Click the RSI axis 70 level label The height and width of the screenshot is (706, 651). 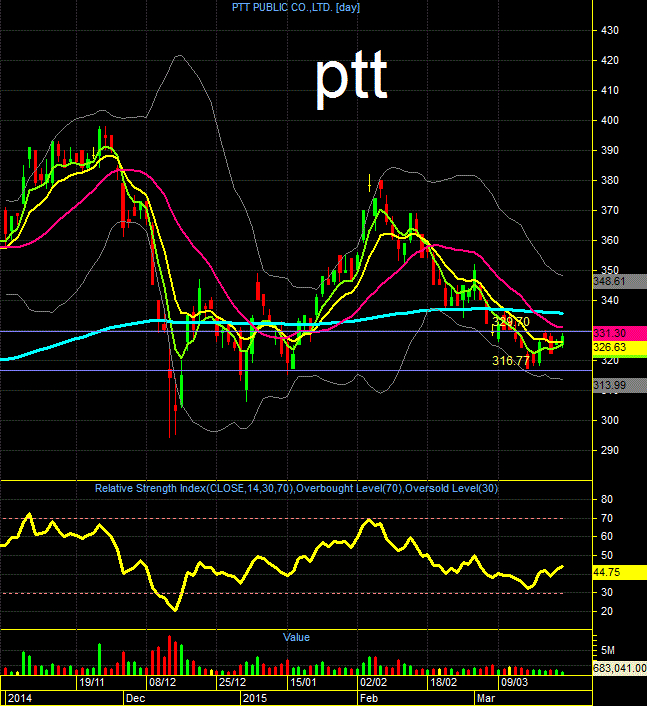607,518
